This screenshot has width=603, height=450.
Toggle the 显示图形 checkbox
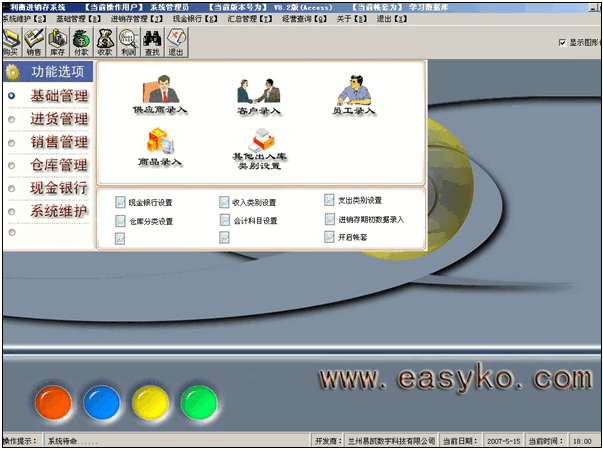coord(562,43)
